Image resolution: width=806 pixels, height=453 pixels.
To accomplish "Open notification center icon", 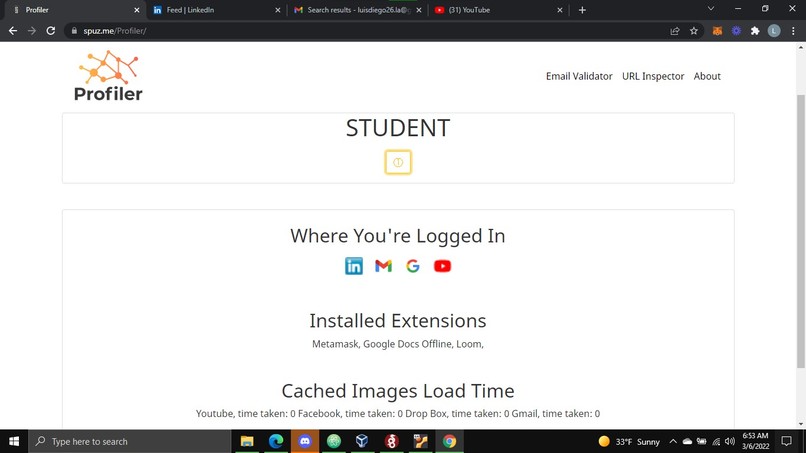I will (x=786, y=441).
